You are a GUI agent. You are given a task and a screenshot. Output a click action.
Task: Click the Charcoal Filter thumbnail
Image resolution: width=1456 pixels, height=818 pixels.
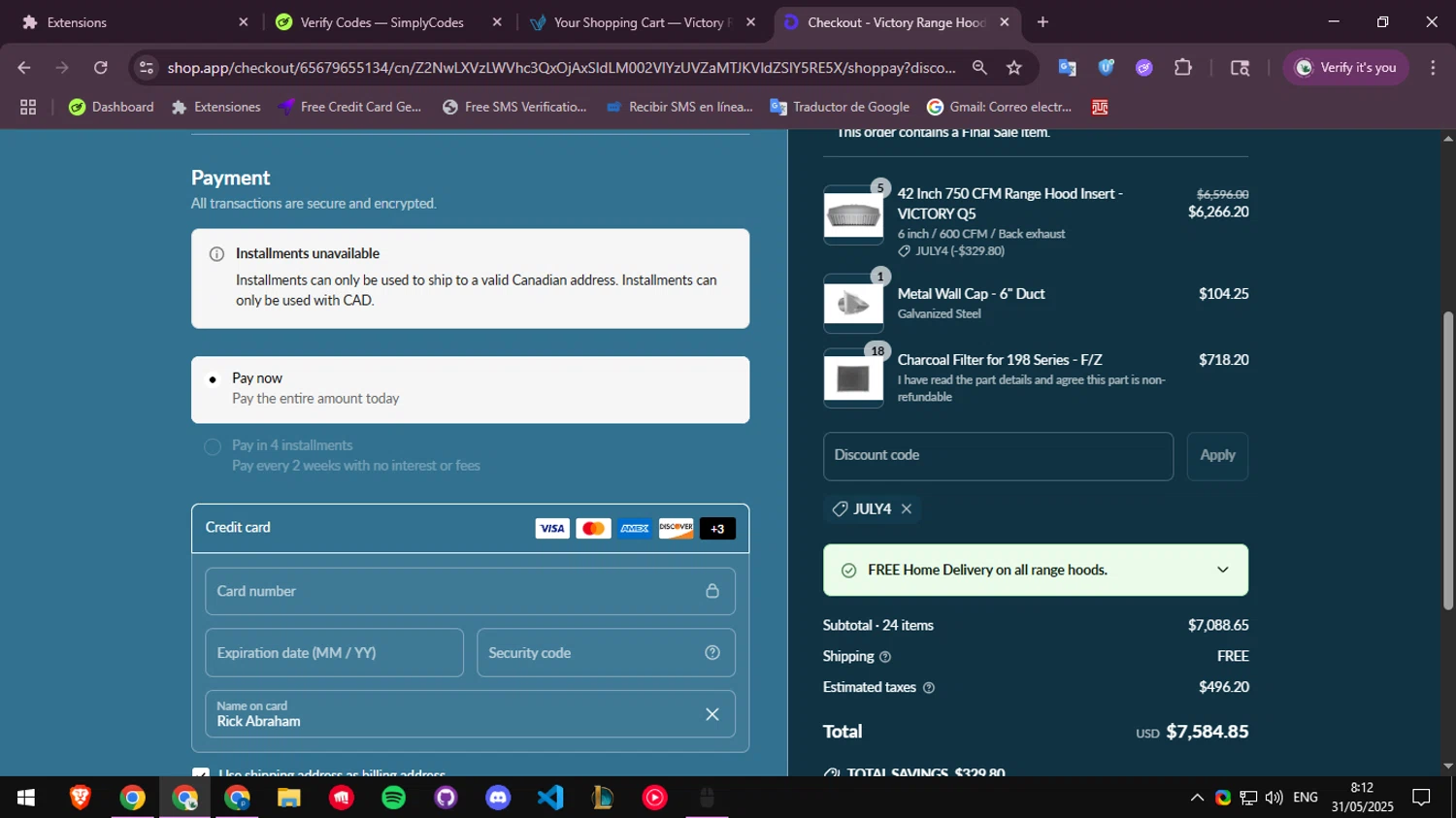tap(853, 378)
